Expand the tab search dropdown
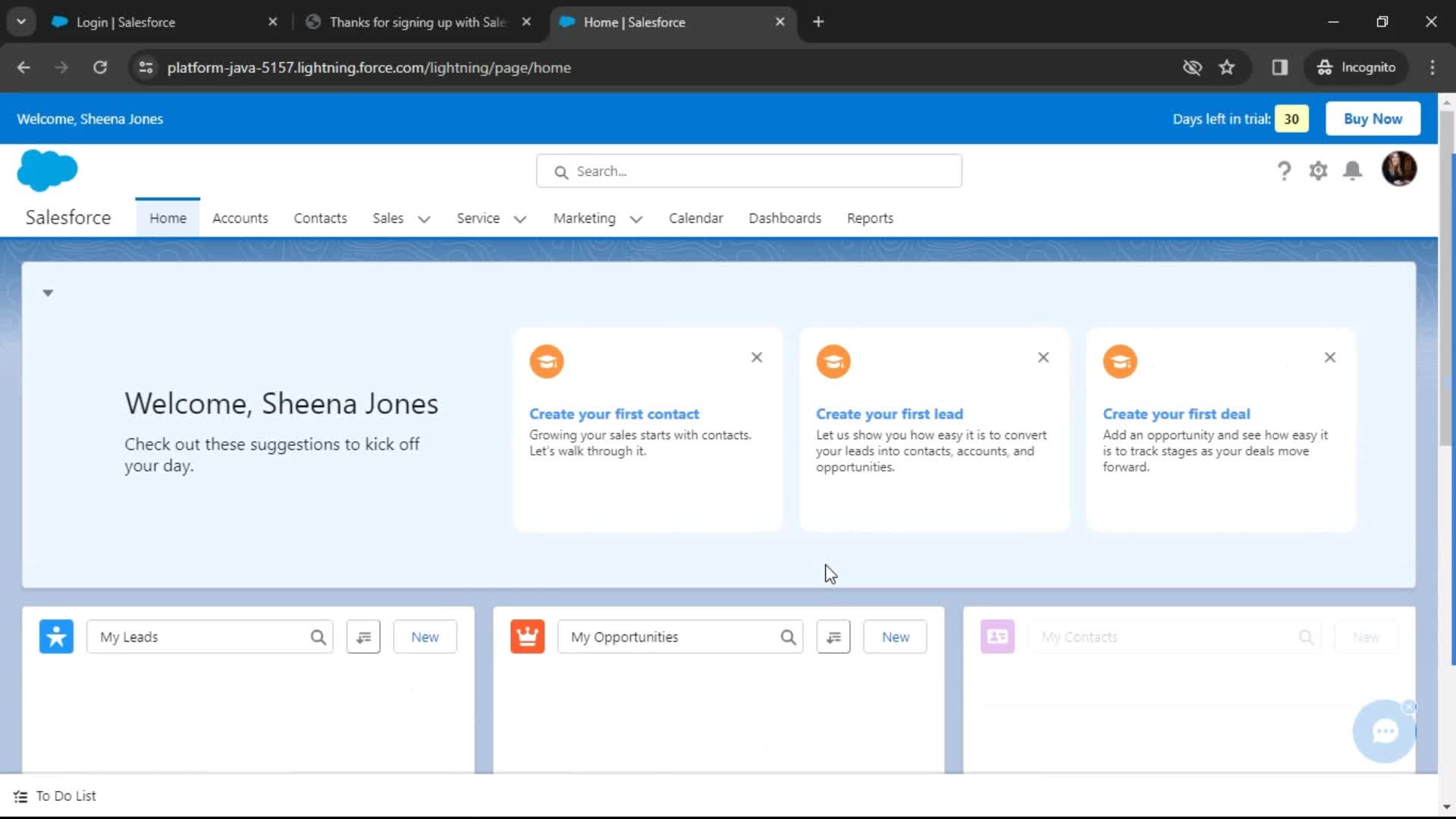This screenshot has height=819, width=1456. click(x=21, y=22)
